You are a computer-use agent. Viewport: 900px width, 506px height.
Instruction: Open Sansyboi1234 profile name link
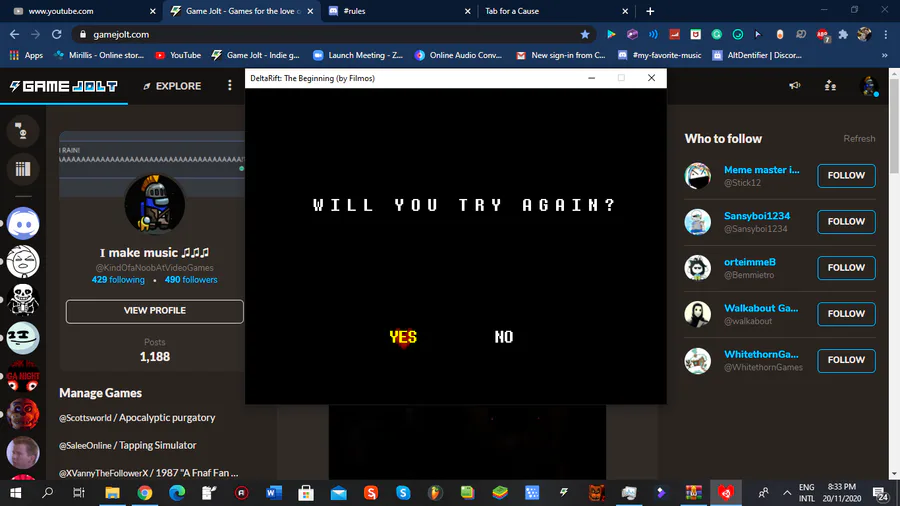click(x=757, y=216)
